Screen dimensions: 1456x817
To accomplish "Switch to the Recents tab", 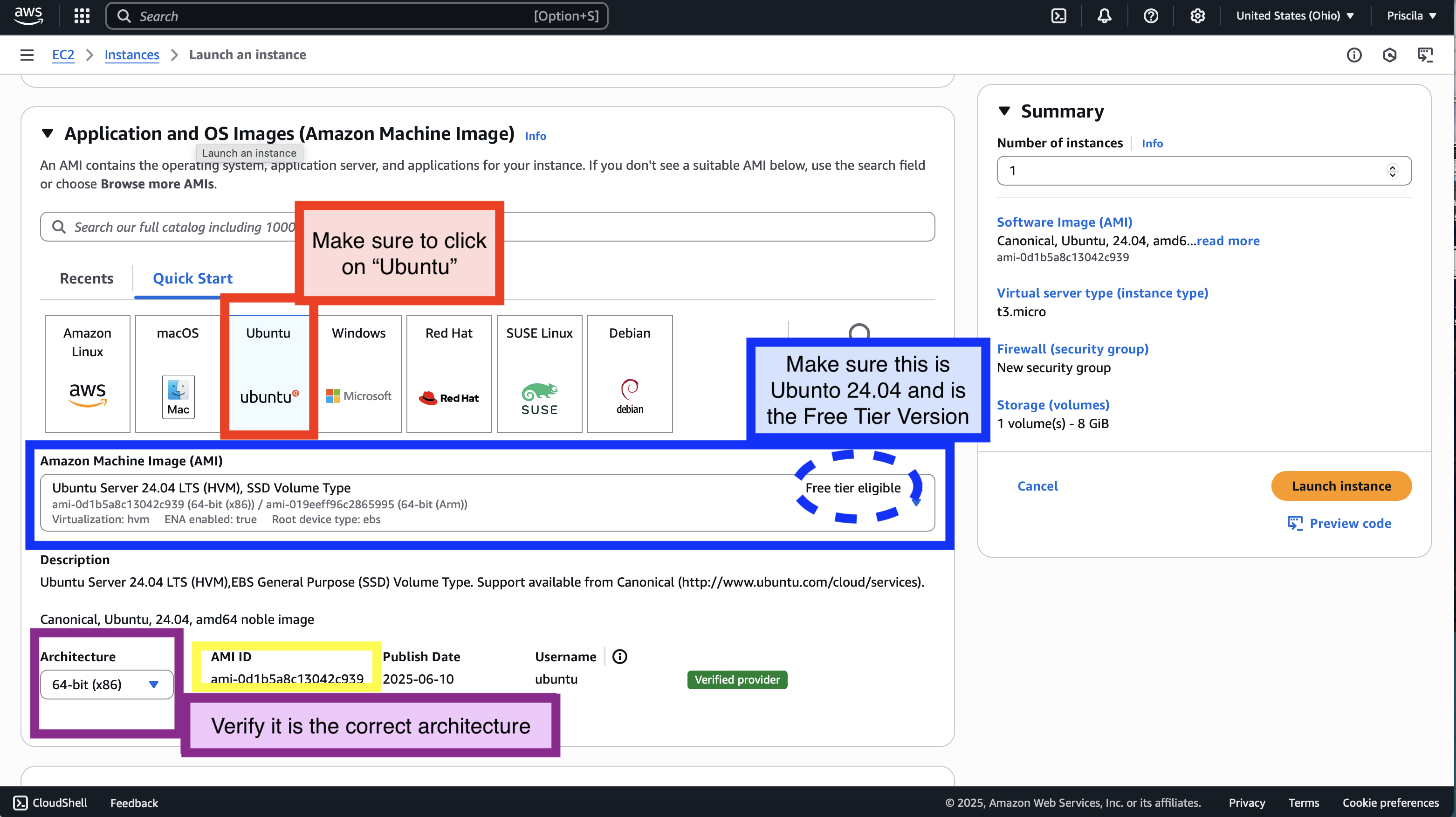I will tap(87, 278).
